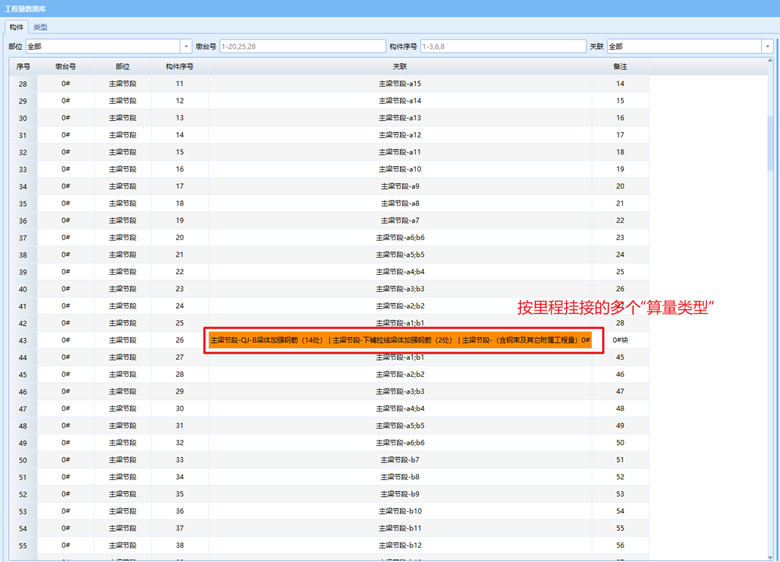The height and width of the screenshot is (562, 780).
Task: Click the 备注 column header
Action: pyautogui.click(x=620, y=66)
